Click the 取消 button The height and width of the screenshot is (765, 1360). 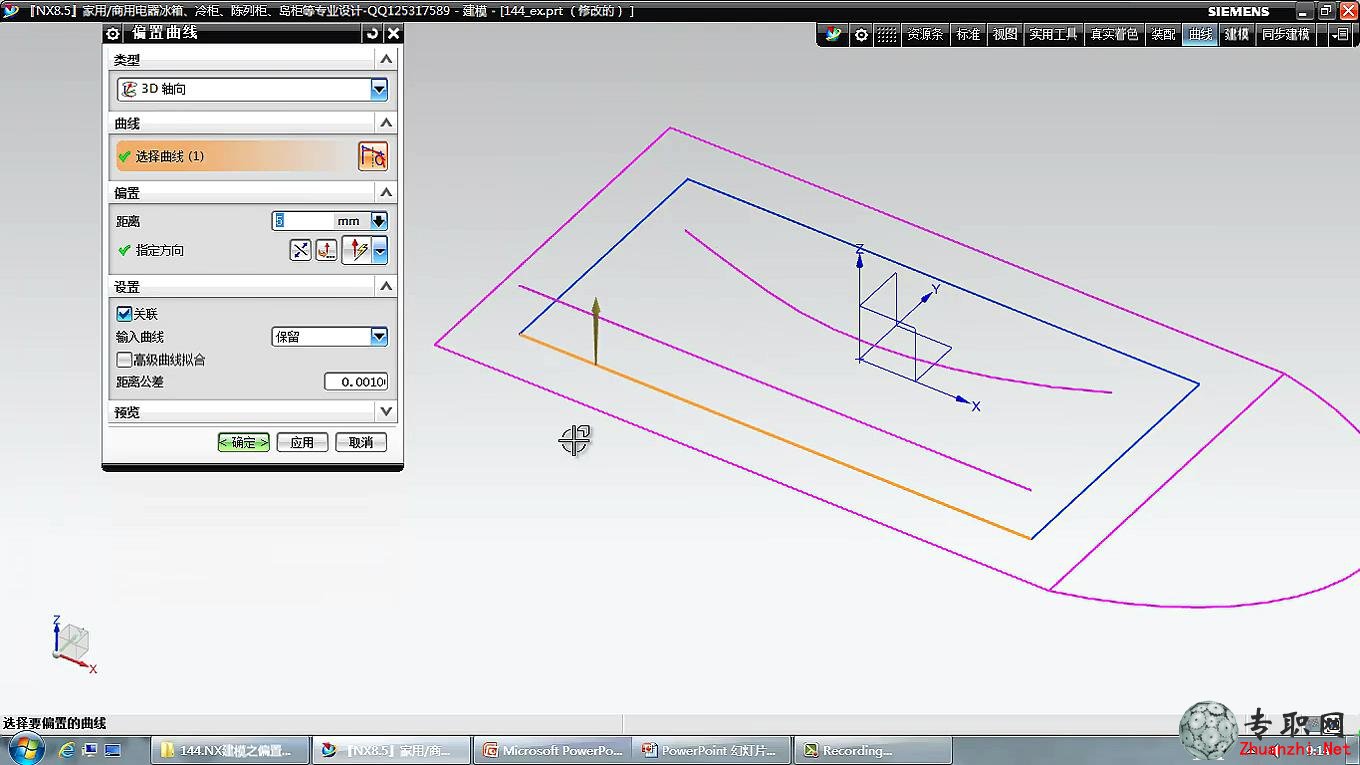pyautogui.click(x=361, y=442)
